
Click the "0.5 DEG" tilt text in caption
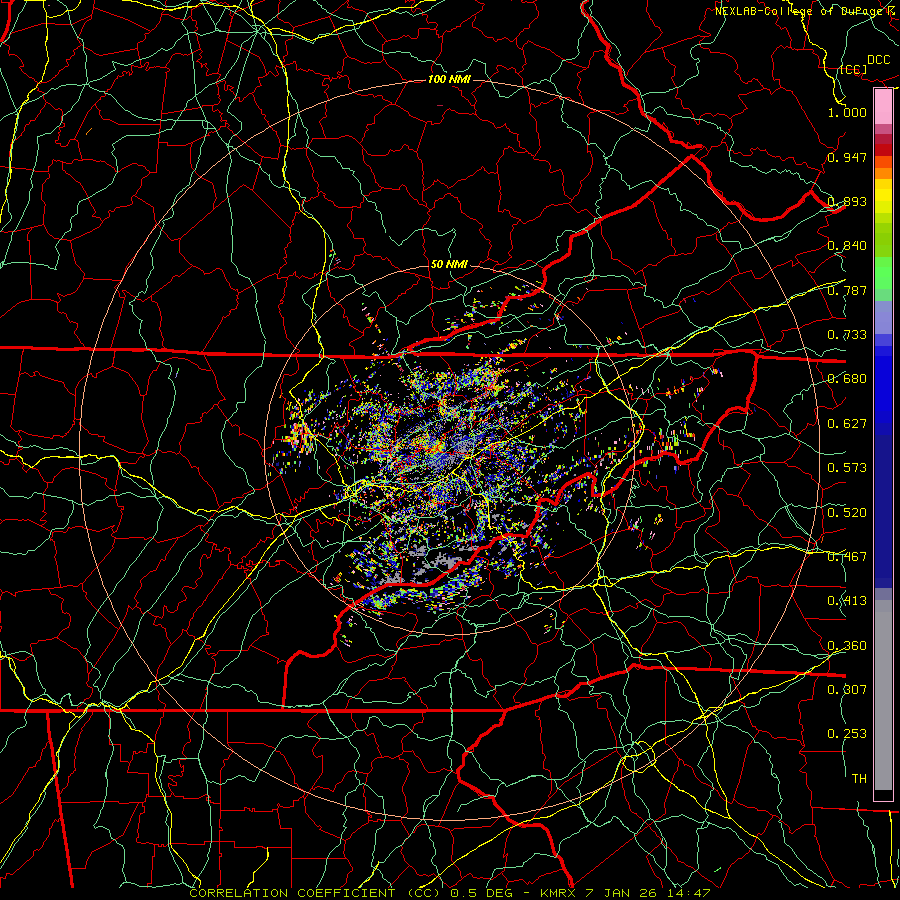click(481, 893)
